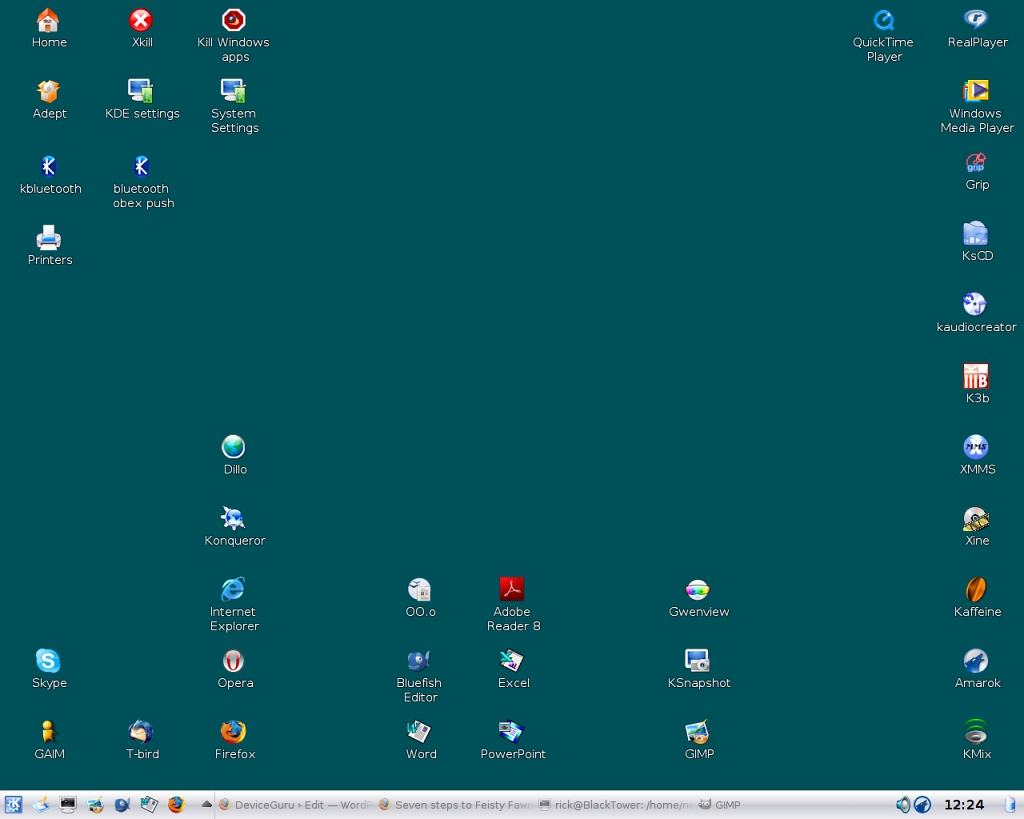The width and height of the screenshot is (1024, 819).
Task: Select the KMix desktop icon
Action: (976, 732)
